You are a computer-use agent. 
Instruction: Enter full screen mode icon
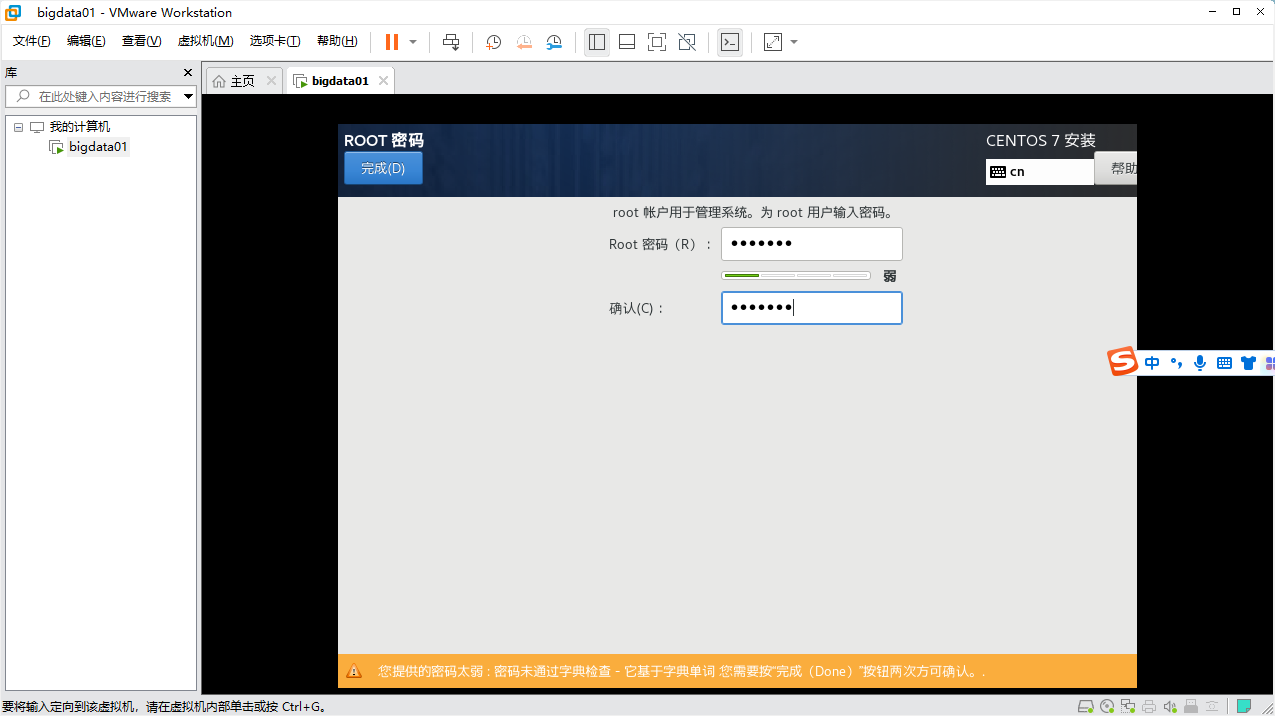pos(657,42)
